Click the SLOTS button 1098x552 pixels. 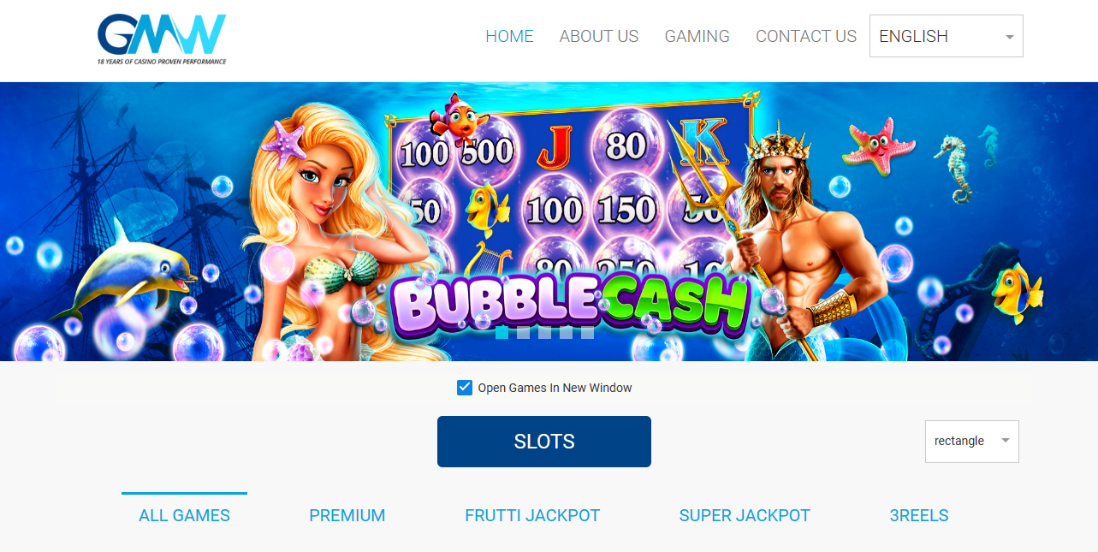click(544, 441)
